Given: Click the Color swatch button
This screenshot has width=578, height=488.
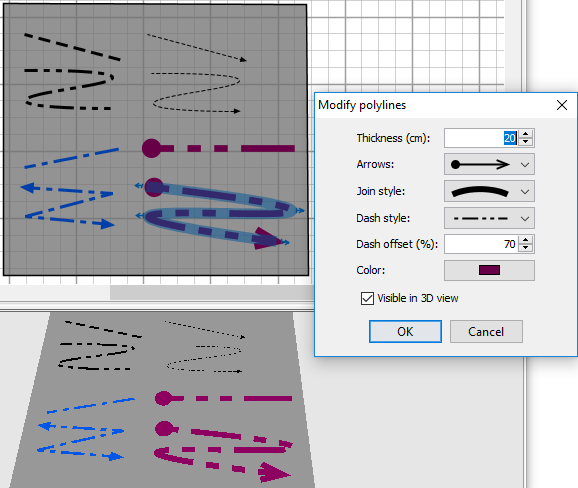Looking at the screenshot, I should (489, 270).
